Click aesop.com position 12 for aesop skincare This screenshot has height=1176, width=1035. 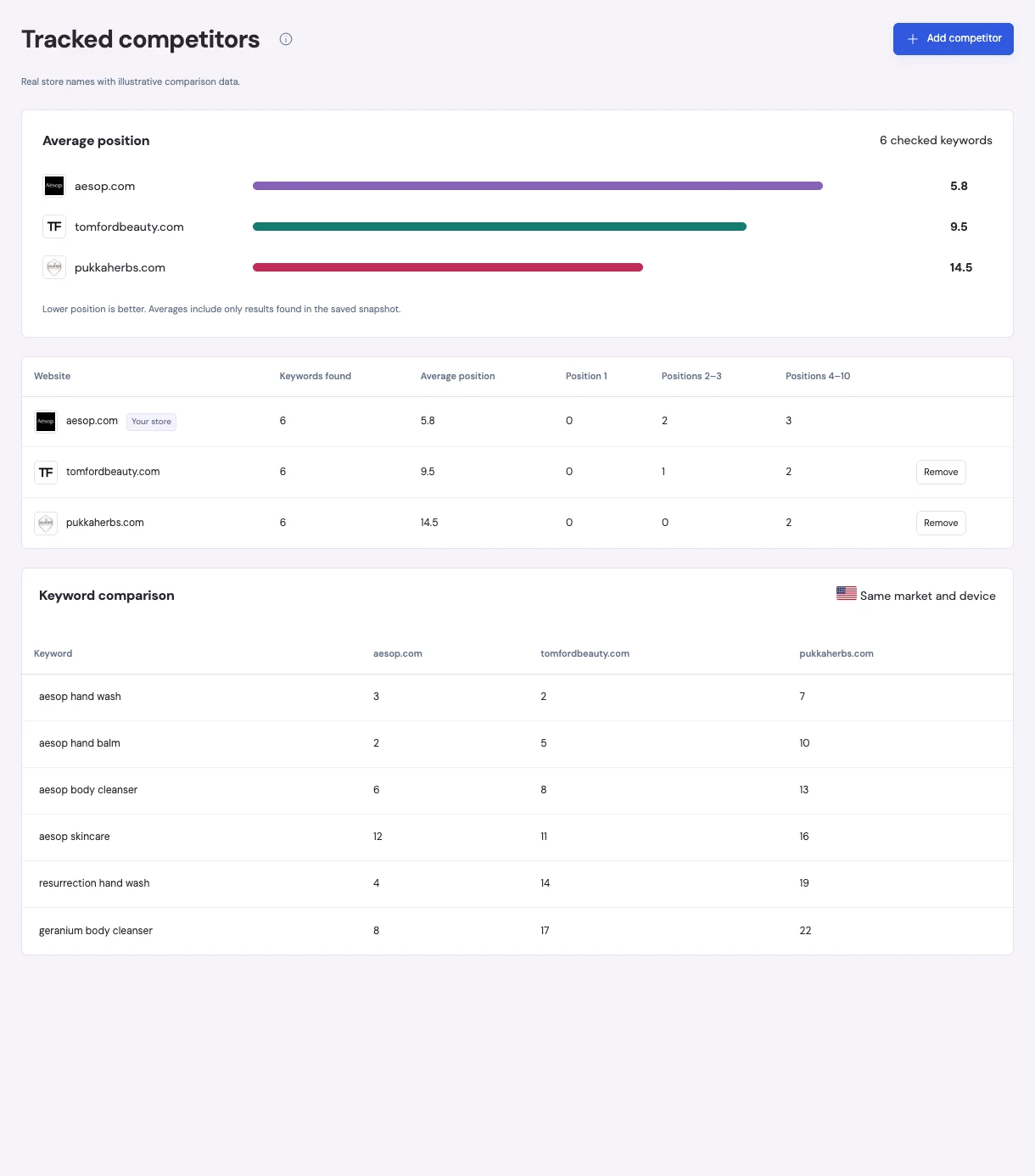(x=378, y=837)
